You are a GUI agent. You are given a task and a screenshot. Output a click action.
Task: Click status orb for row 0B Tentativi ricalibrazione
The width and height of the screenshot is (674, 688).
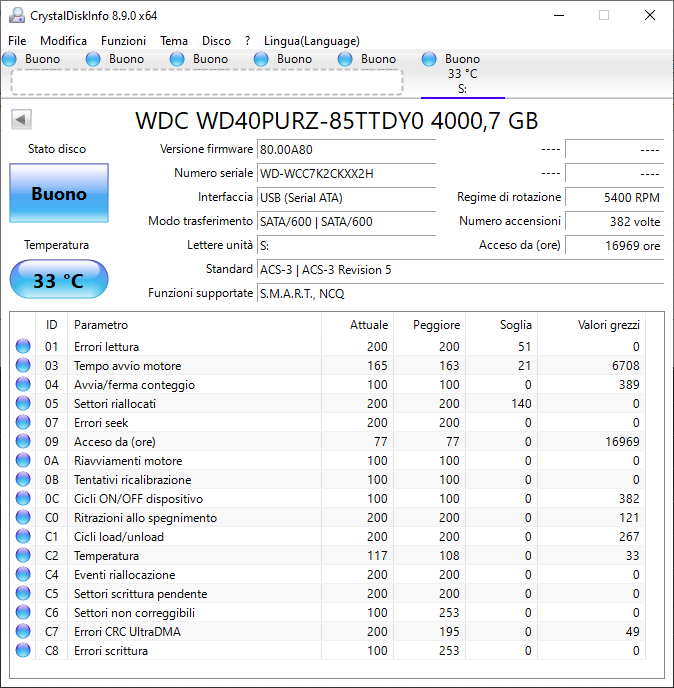[x=23, y=479]
